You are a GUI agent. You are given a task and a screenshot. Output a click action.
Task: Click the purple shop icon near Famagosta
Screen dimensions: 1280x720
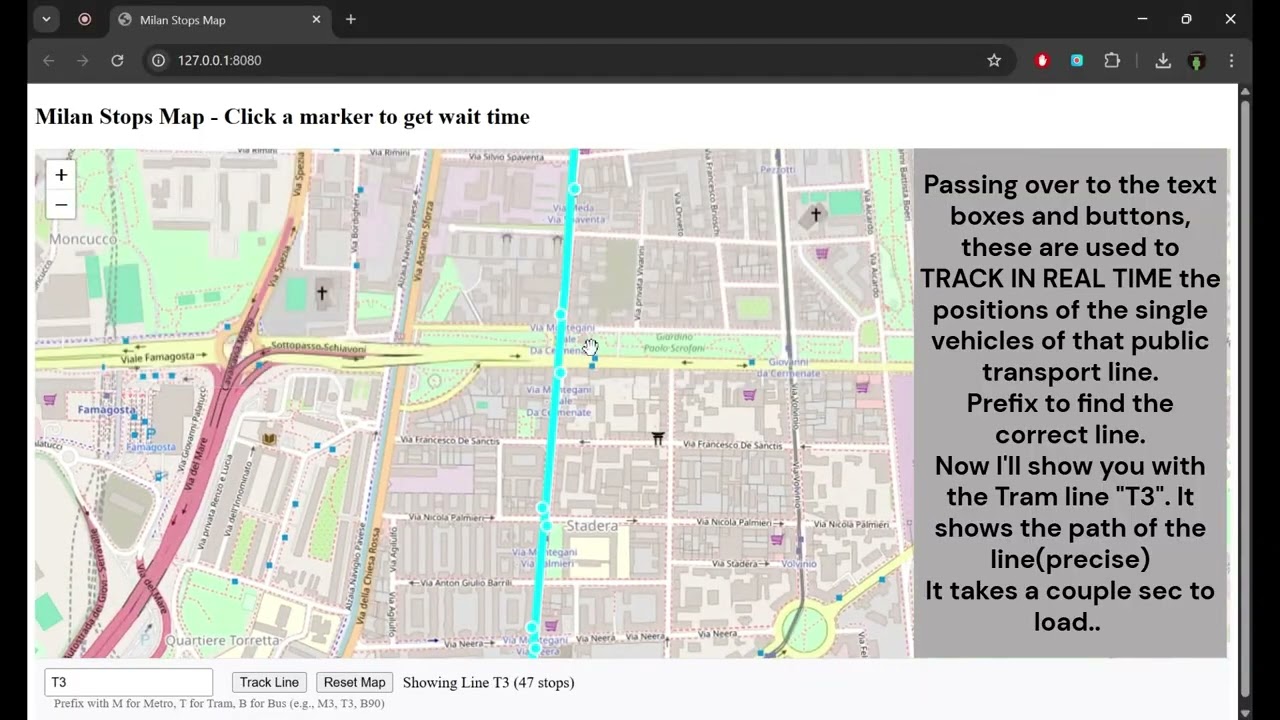point(50,400)
